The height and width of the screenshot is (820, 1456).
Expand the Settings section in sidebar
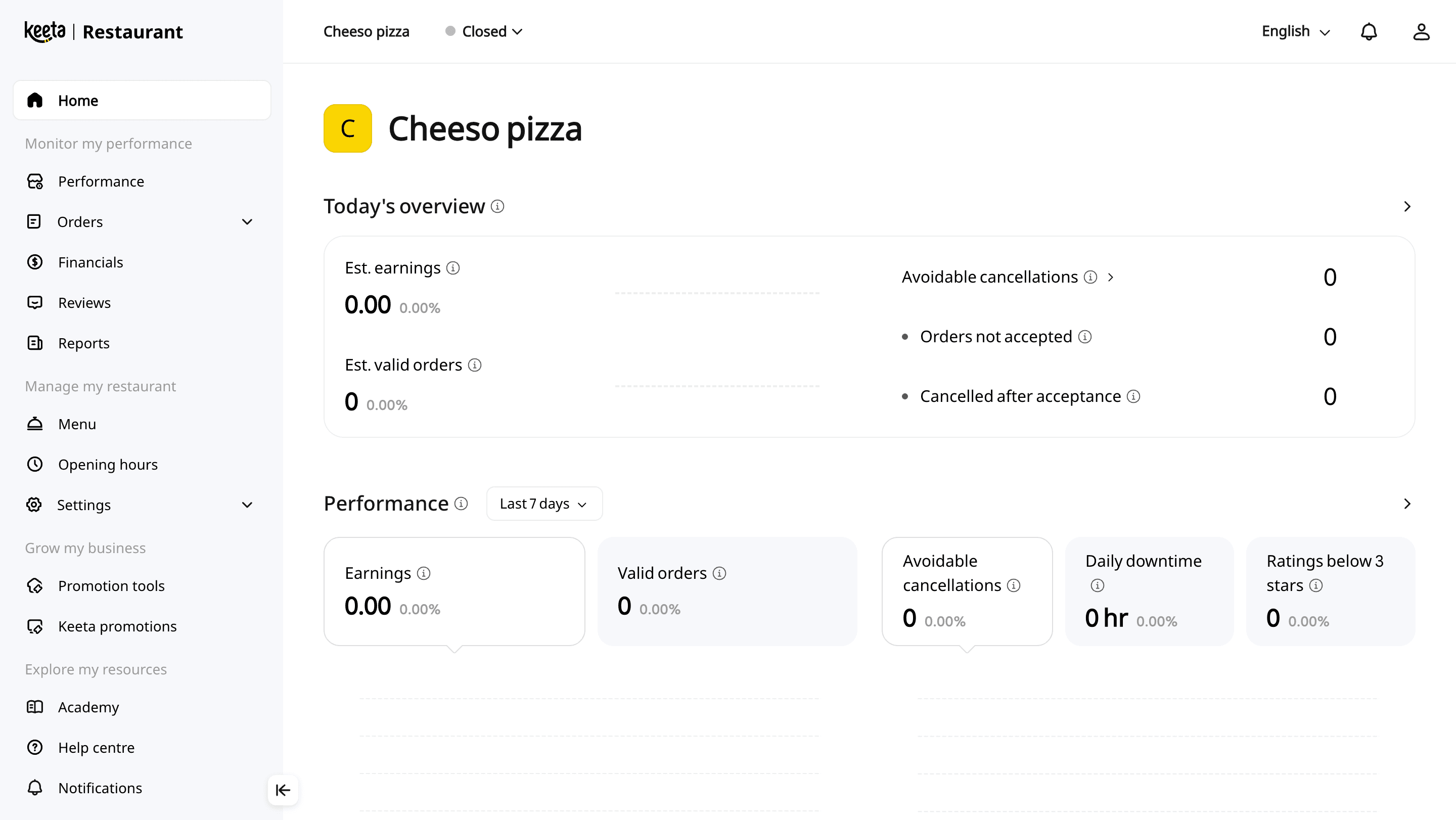click(x=247, y=505)
